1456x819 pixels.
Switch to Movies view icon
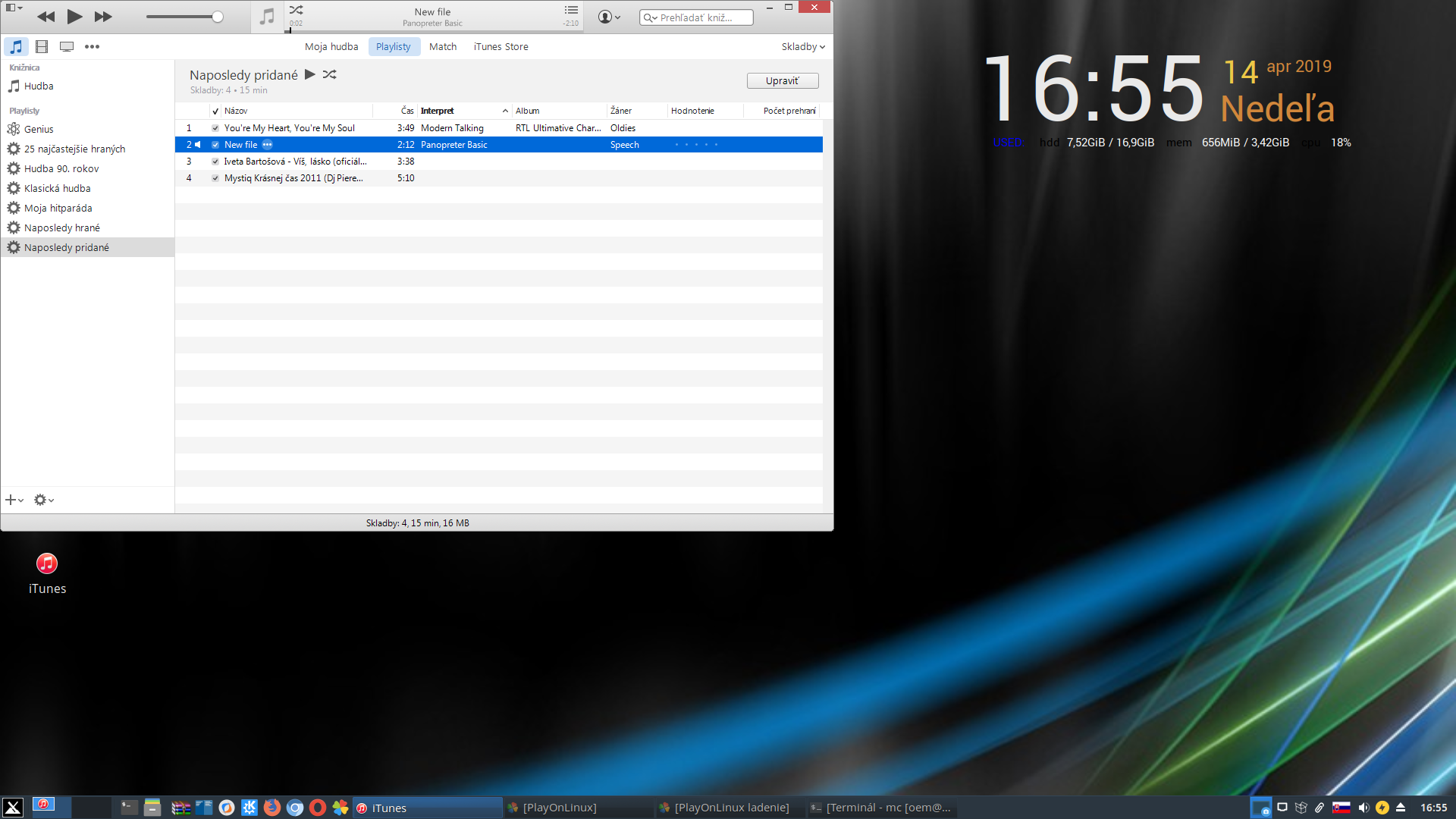point(42,46)
